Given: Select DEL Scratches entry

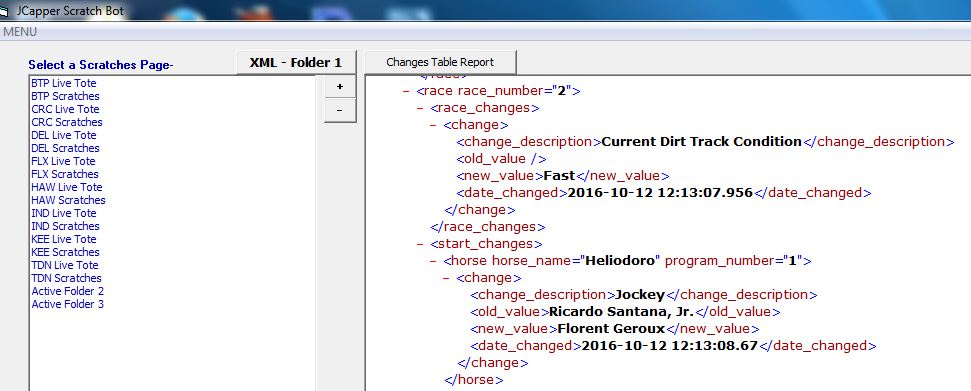Looking at the screenshot, I should click(x=65, y=148).
